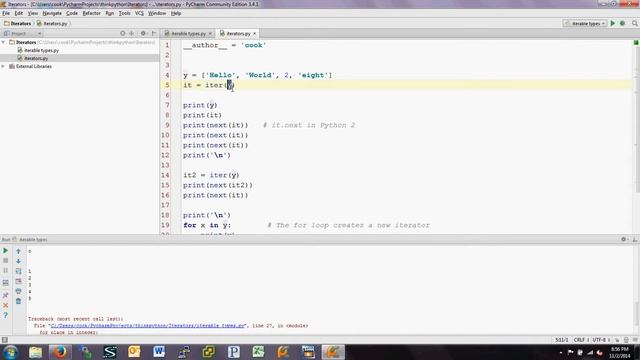
Task: Stop the process in Run panel
Action: [x=5, y=260]
